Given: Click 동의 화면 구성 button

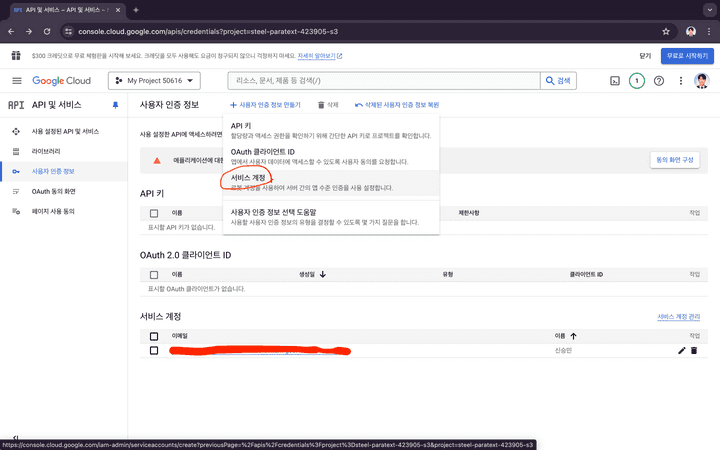Looking at the screenshot, I should click(x=675, y=160).
